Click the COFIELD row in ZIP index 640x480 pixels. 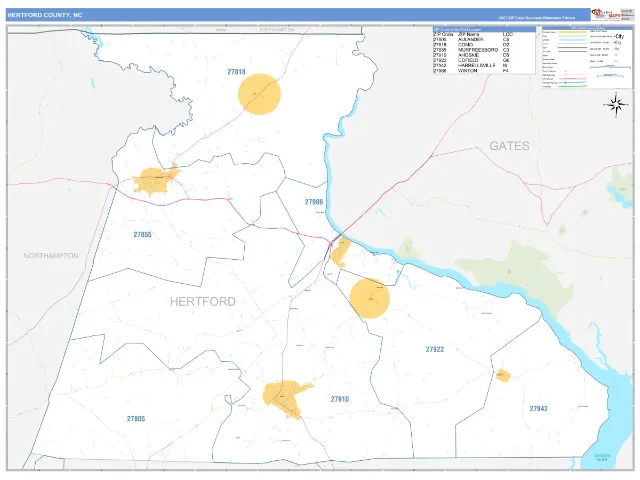pyautogui.click(x=484, y=60)
